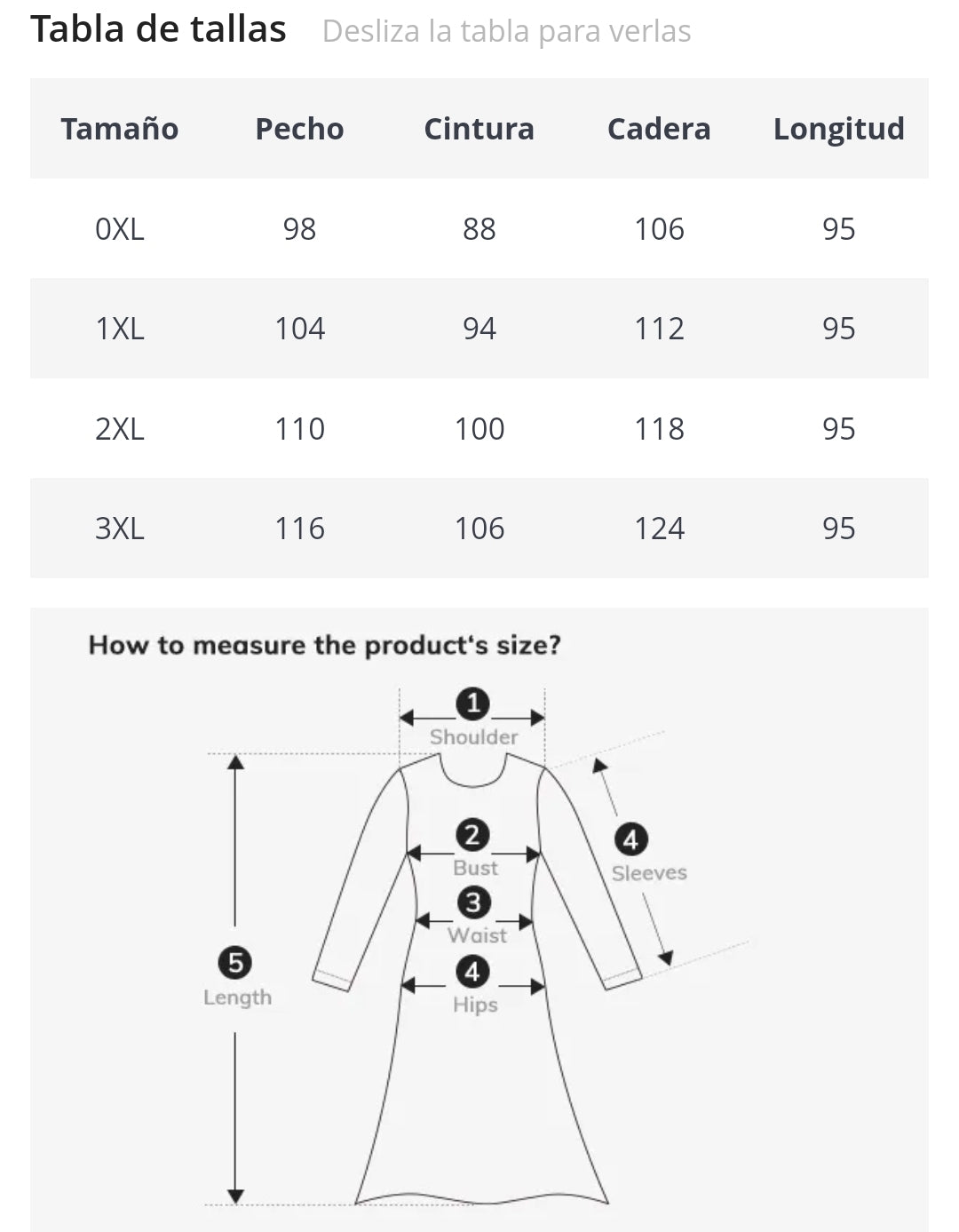Click the number 4 circle above Sleeves

pos(630,839)
